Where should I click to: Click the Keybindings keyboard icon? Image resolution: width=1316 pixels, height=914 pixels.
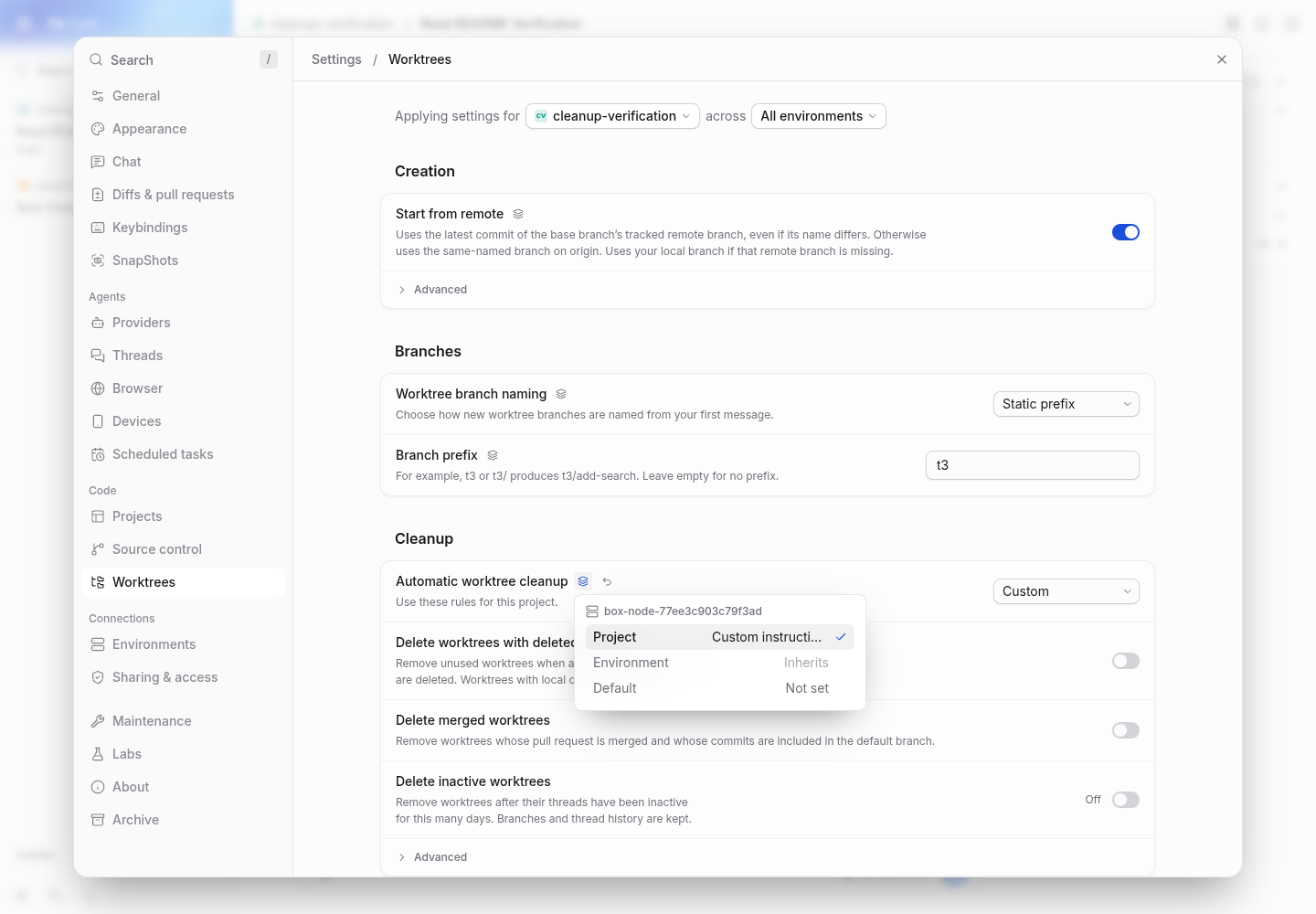pyautogui.click(x=98, y=228)
